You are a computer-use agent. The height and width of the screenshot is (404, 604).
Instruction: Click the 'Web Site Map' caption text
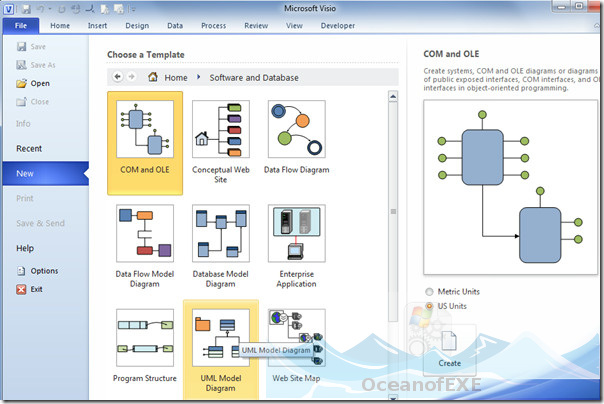click(x=296, y=378)
